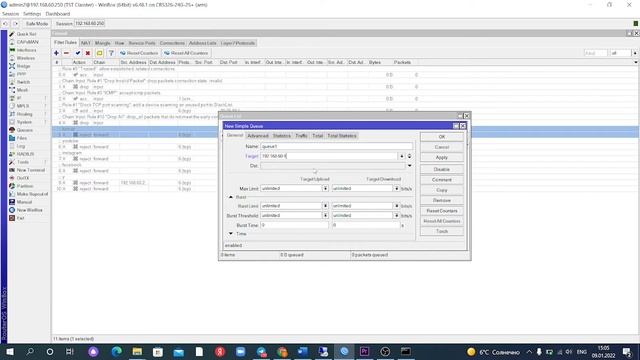Open the firewall filter funnel icon

[x=111, y=53]
